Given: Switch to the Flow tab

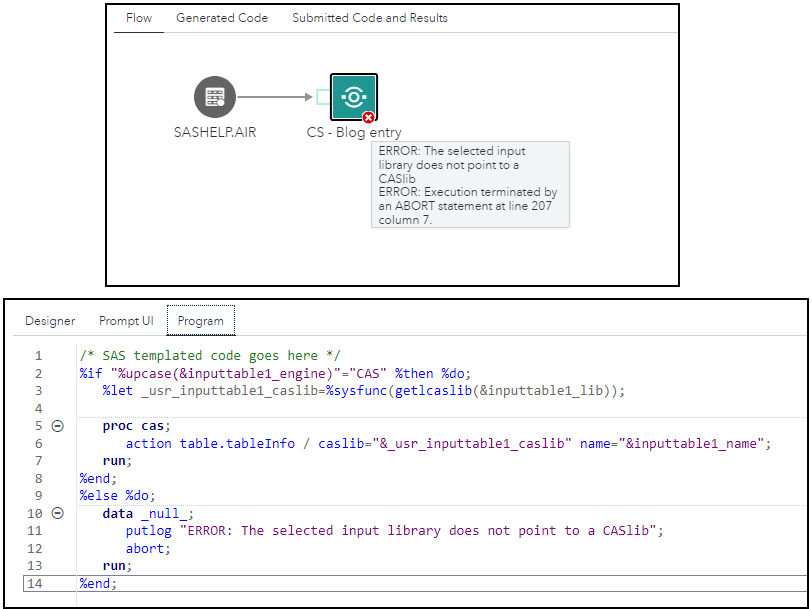Looking at the screenshot, I should point(138,17).
